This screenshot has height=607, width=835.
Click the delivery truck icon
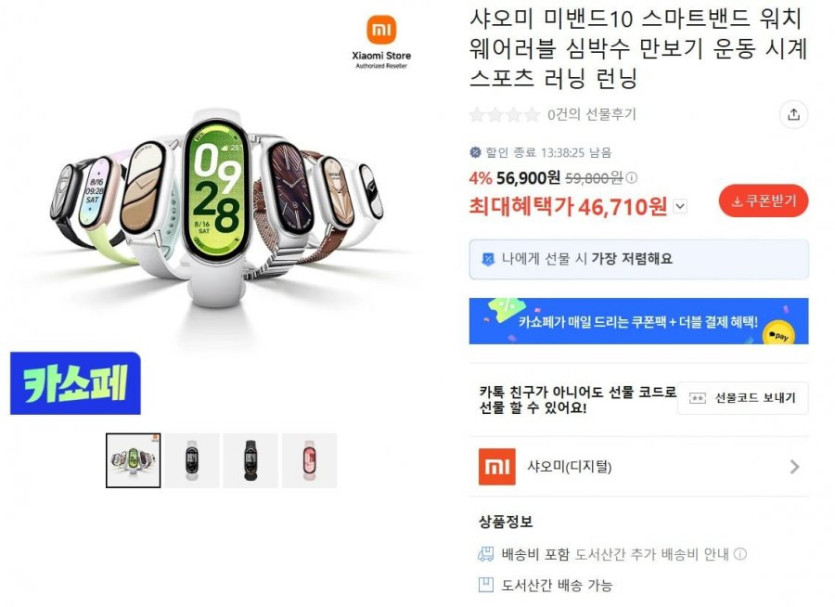coord(486,554)
